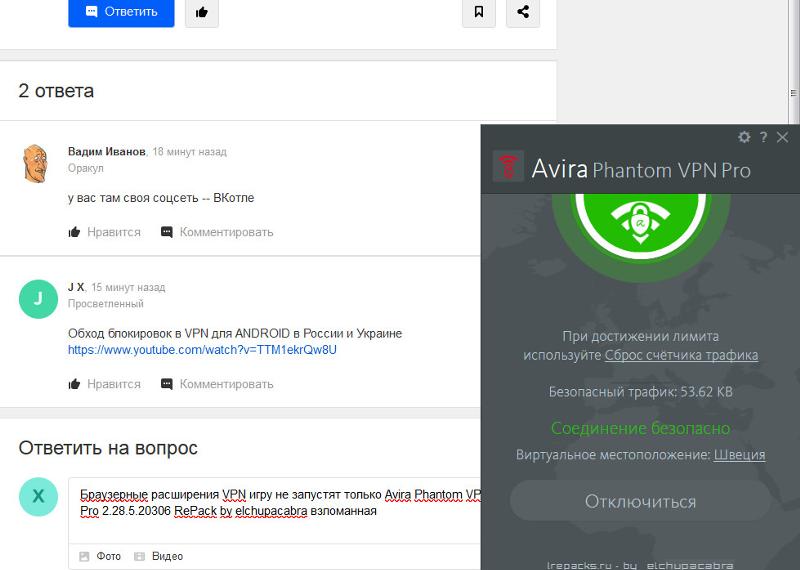Image resolution: width=800 pixels, height=570 pixels.
Task: Comment on Вадим Иванов's answer
Action: coord(226,232)
